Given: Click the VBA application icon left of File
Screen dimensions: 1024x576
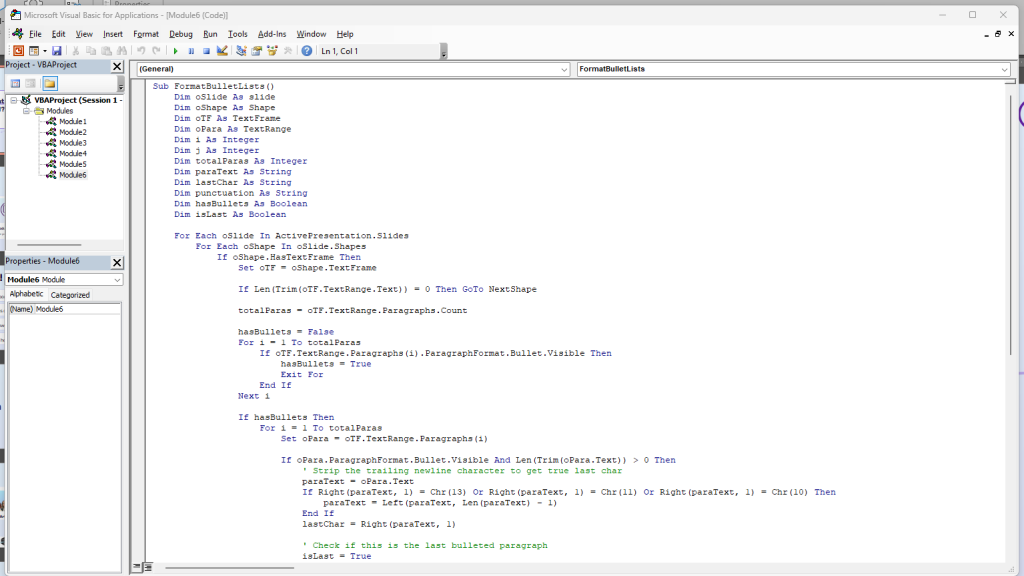Looking at the screenshot, I should (18, 34).
